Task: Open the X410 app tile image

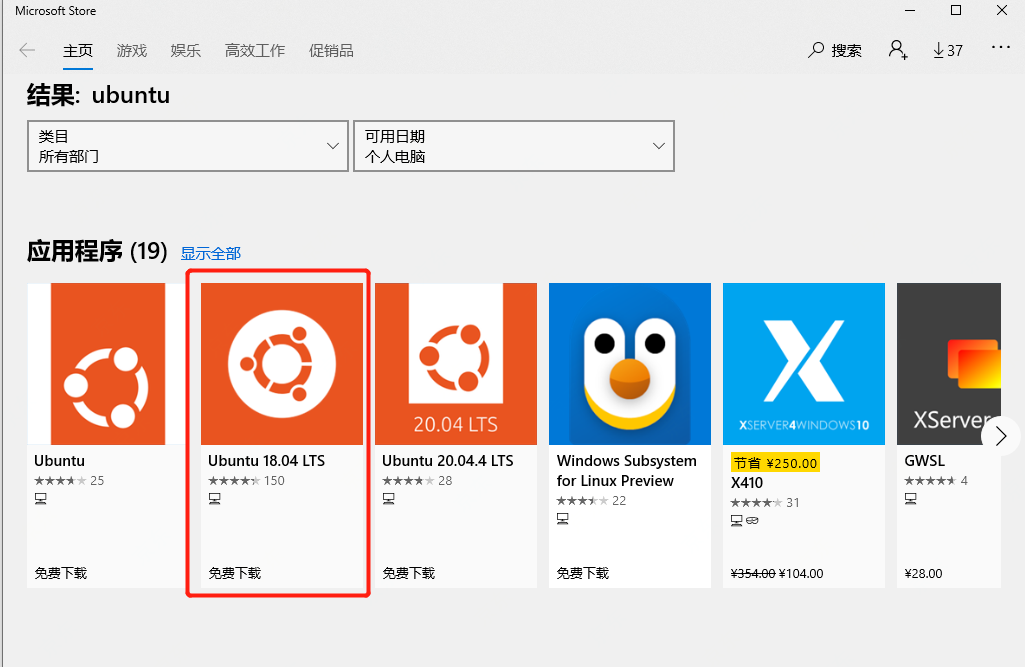Action: (803, 364)
